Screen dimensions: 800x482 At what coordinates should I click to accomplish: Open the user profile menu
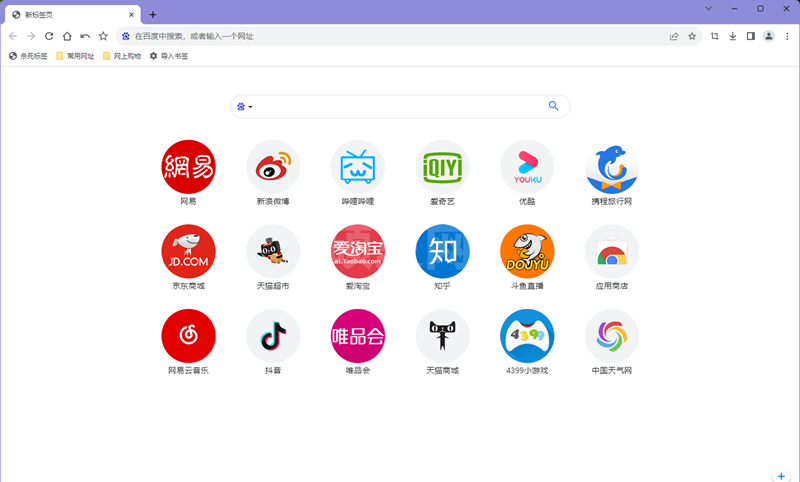769,36
